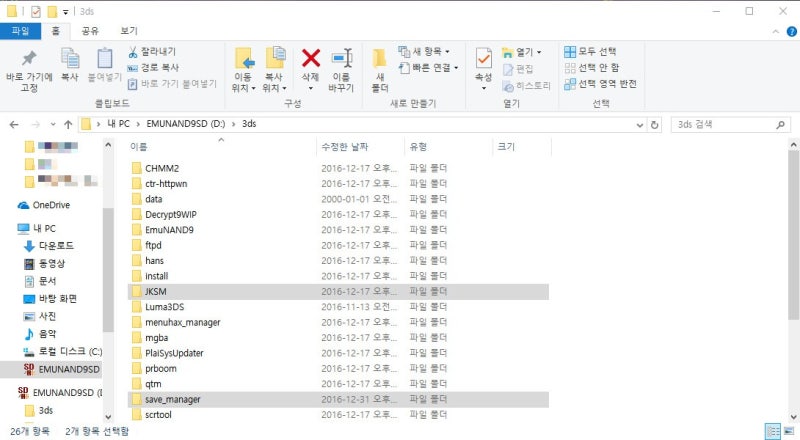This screenshot has width=800, height=440.
Task: Open 사진 pictures in sidebar
Action: 40,316
